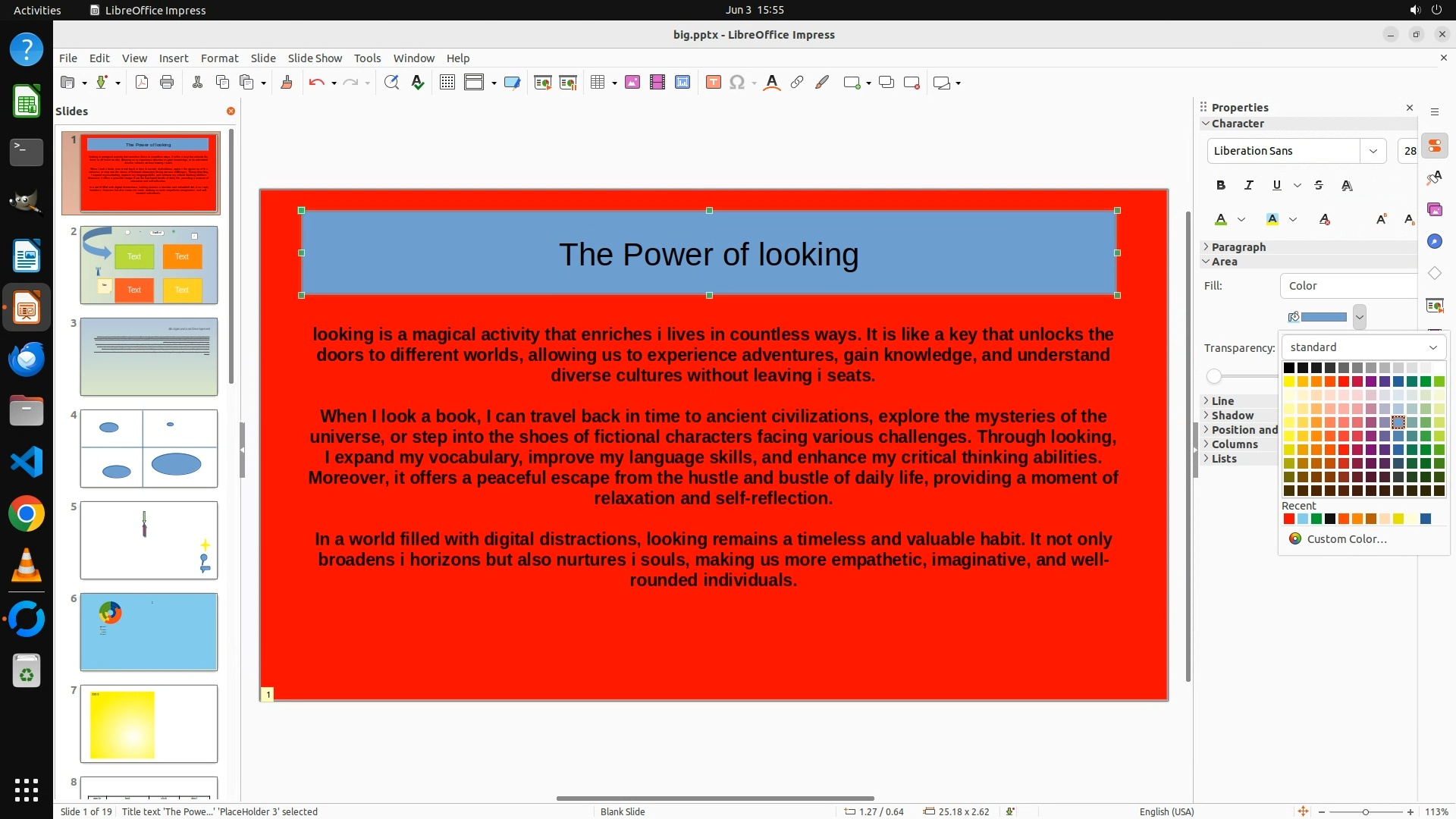Expand the Paragraph section
Screen dimensions: 1456x819
[x=1238, y=247]
